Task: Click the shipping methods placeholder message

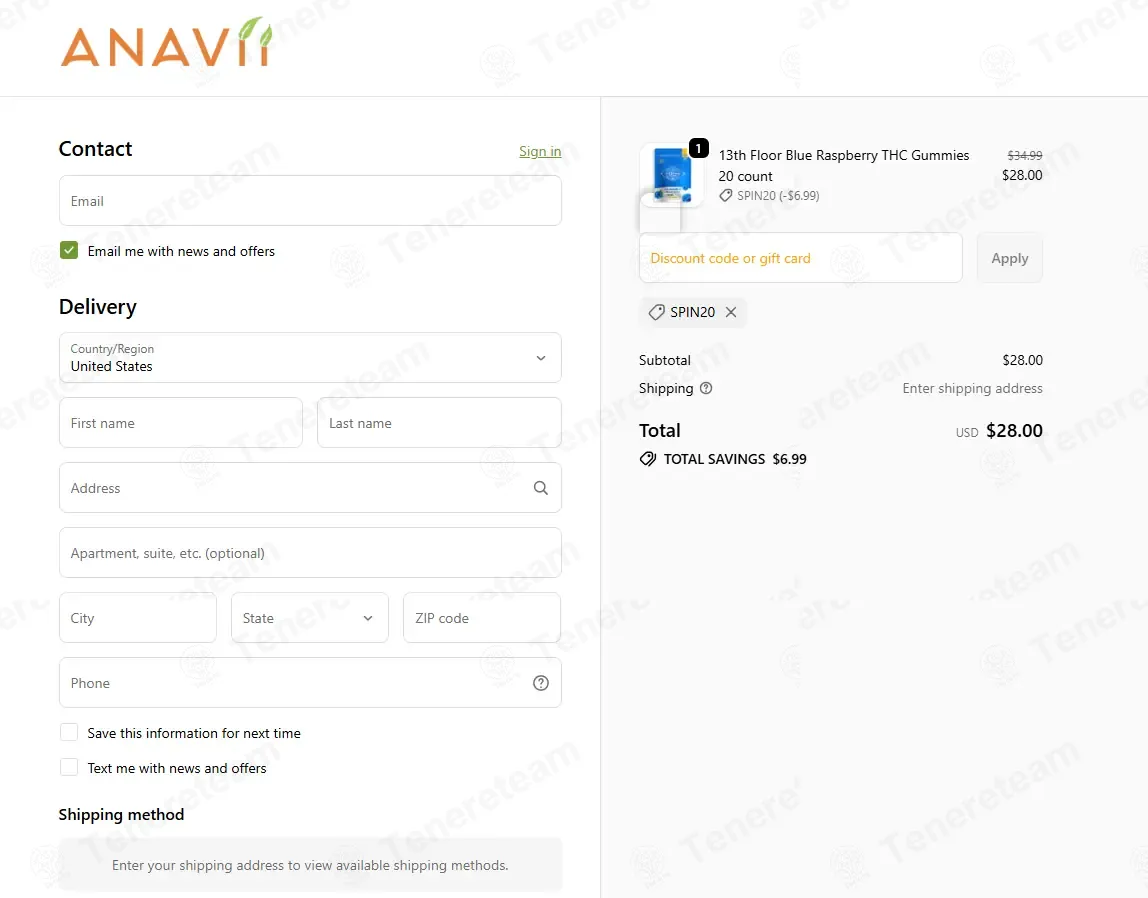Action: point(310,865)
